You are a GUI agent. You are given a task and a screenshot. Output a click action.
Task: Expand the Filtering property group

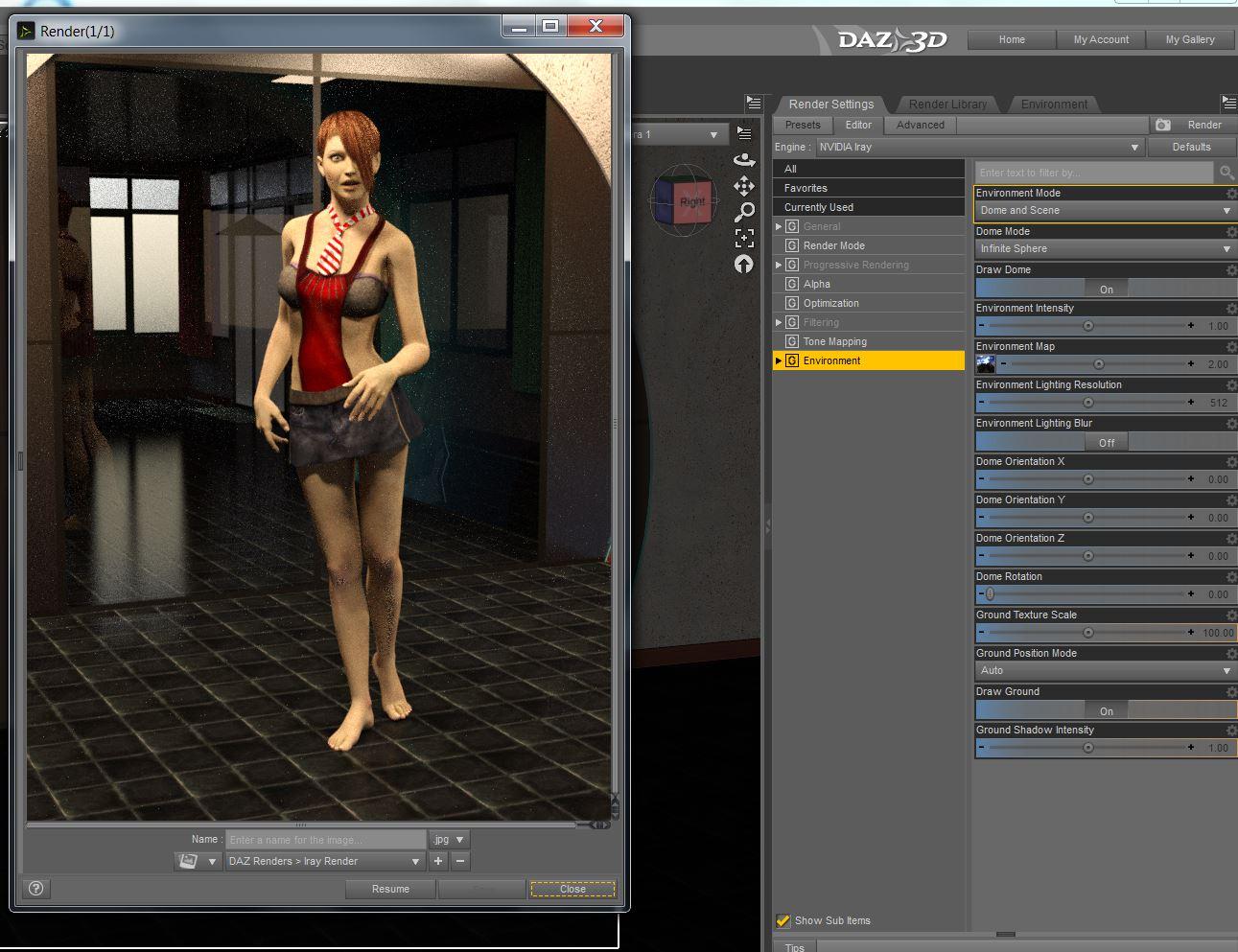(x=779, y=322)
